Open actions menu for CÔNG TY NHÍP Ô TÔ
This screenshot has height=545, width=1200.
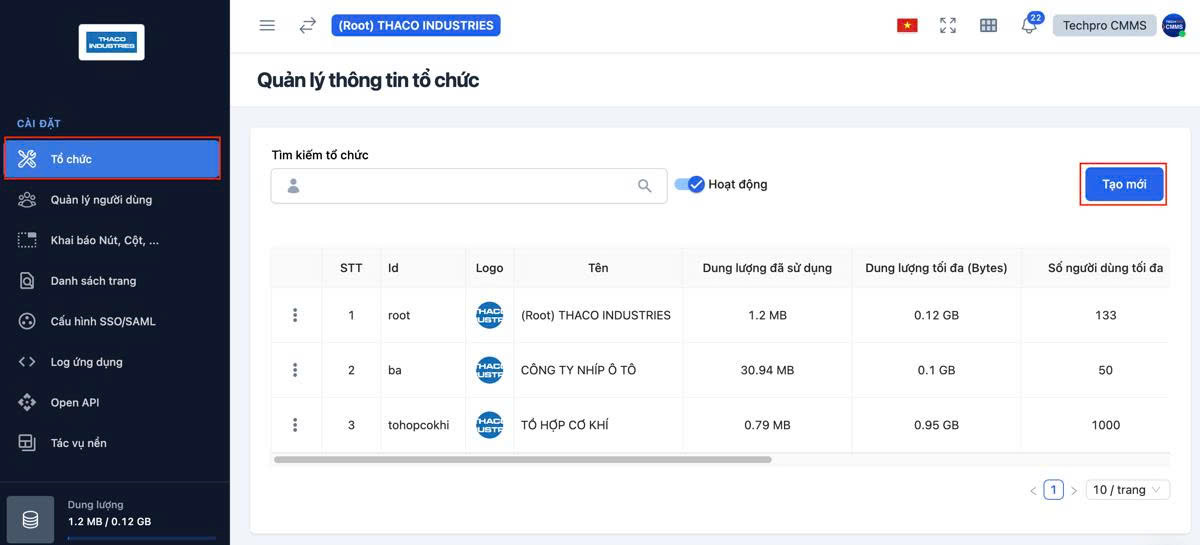[295, 370]
